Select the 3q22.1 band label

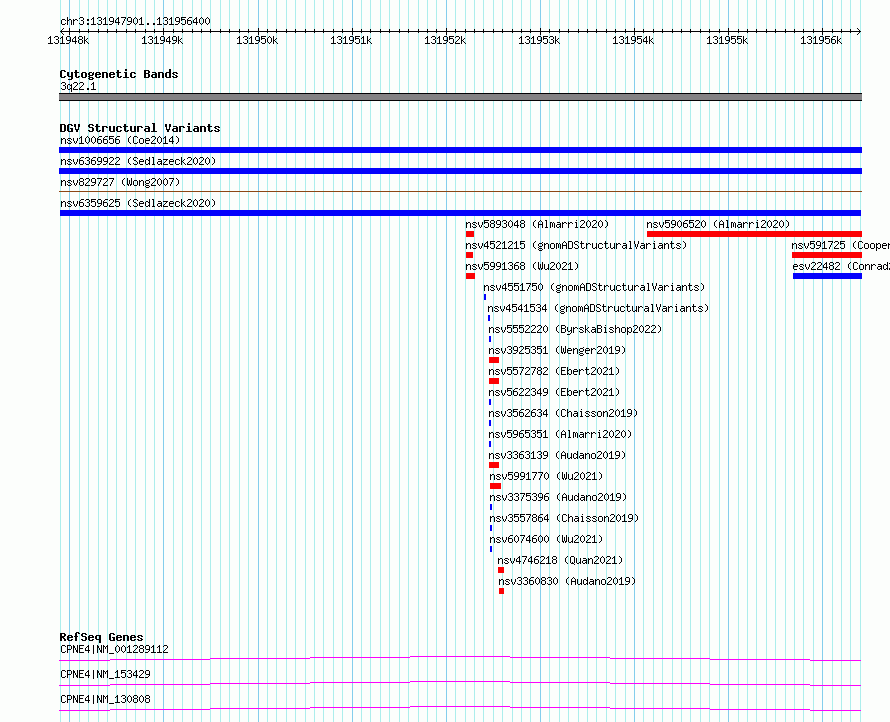pos(78,86)
